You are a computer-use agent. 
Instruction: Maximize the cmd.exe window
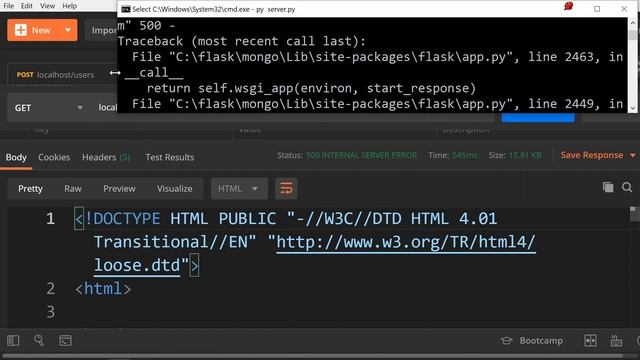click(x=597, y=9)
